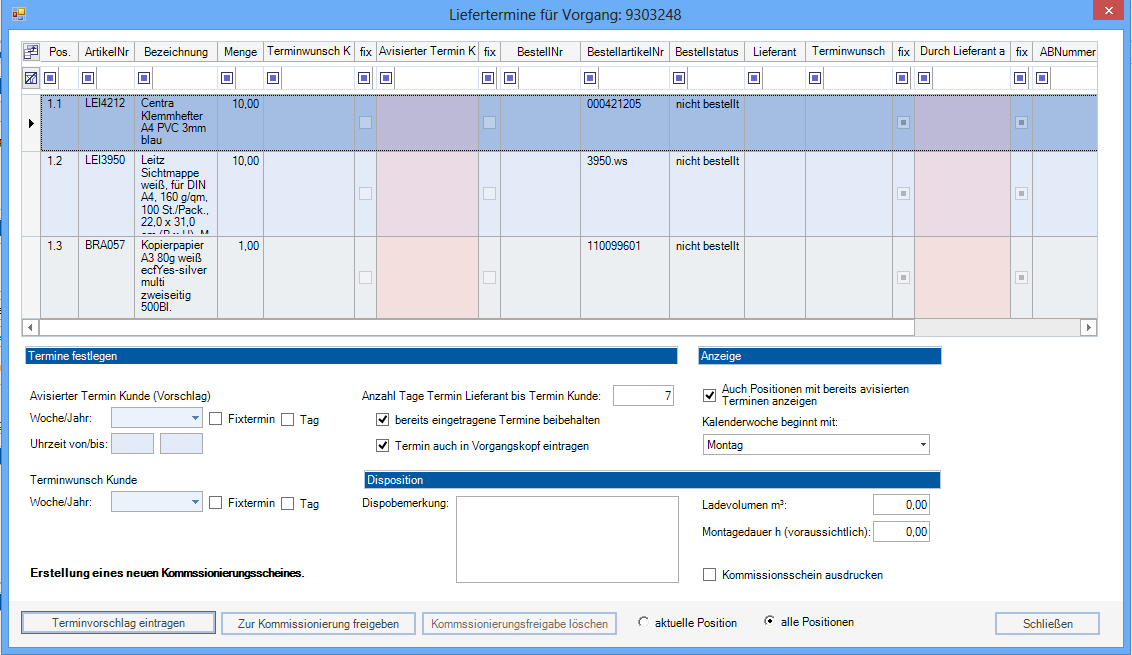
Task: Enable 'Kommissionsschein ausdrucken' checkbox
Action: [710, 575]
